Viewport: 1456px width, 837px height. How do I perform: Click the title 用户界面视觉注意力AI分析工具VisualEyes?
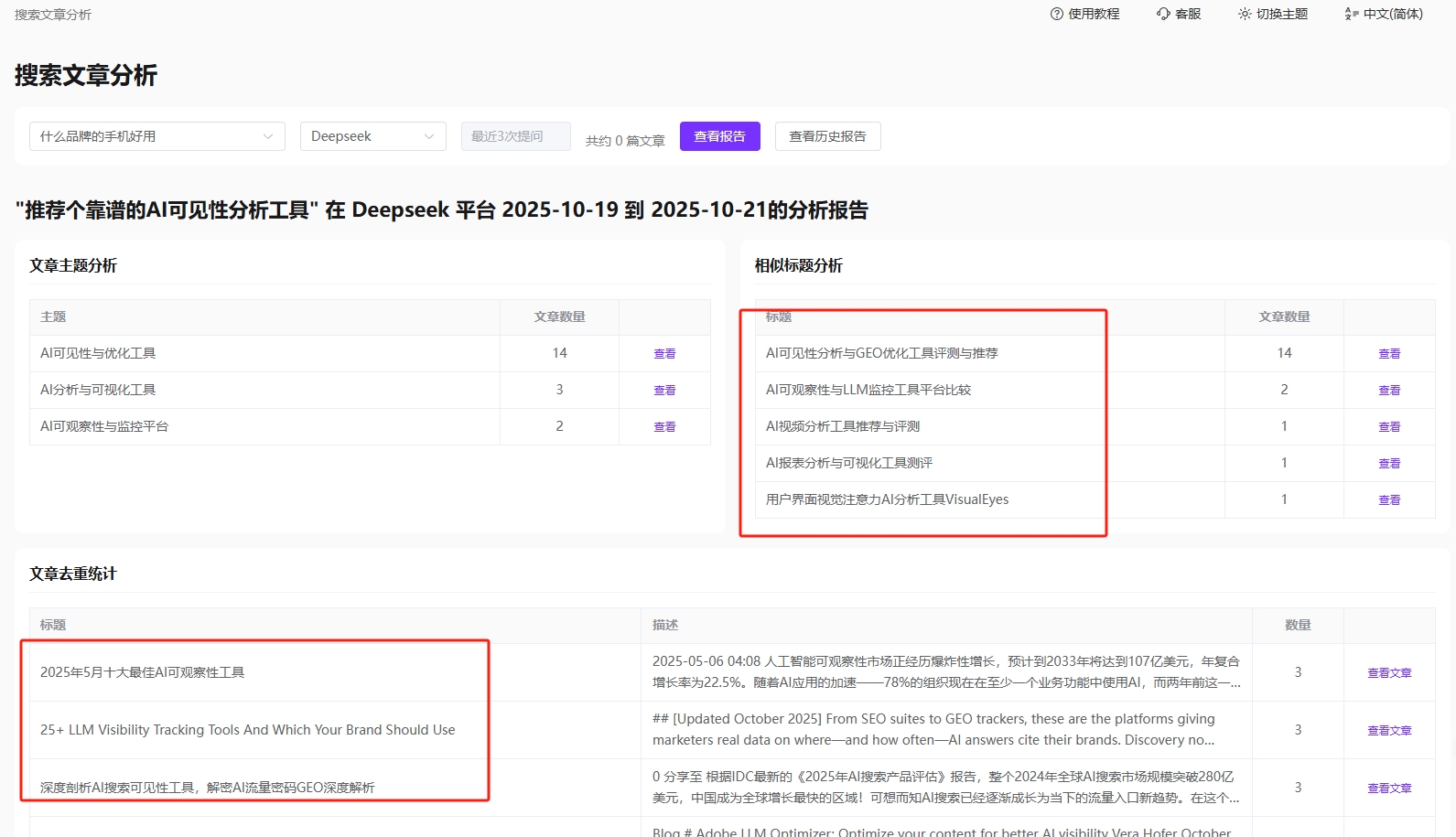point(888,499)
